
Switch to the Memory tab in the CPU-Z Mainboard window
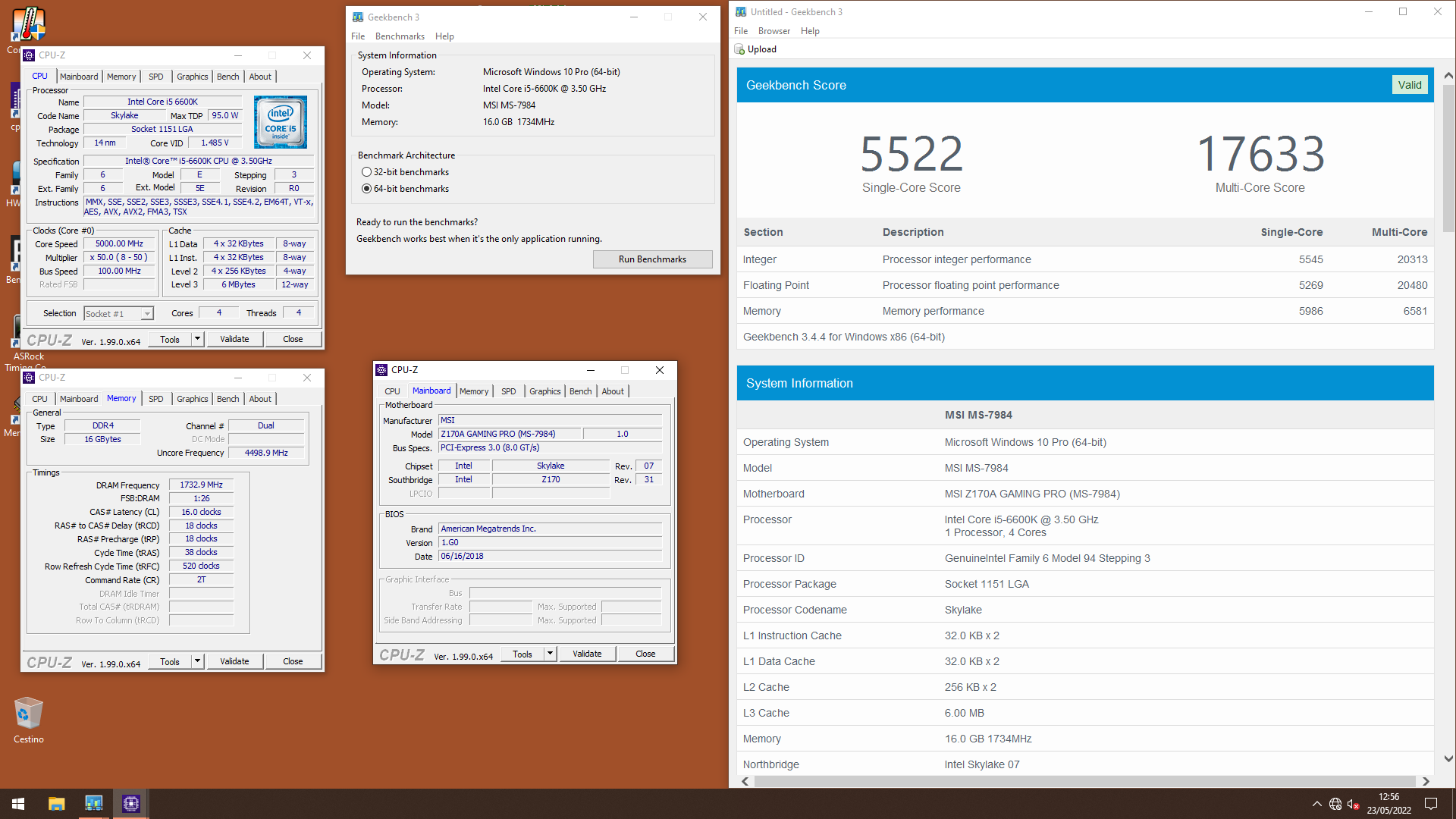click(x=474, y=391)
